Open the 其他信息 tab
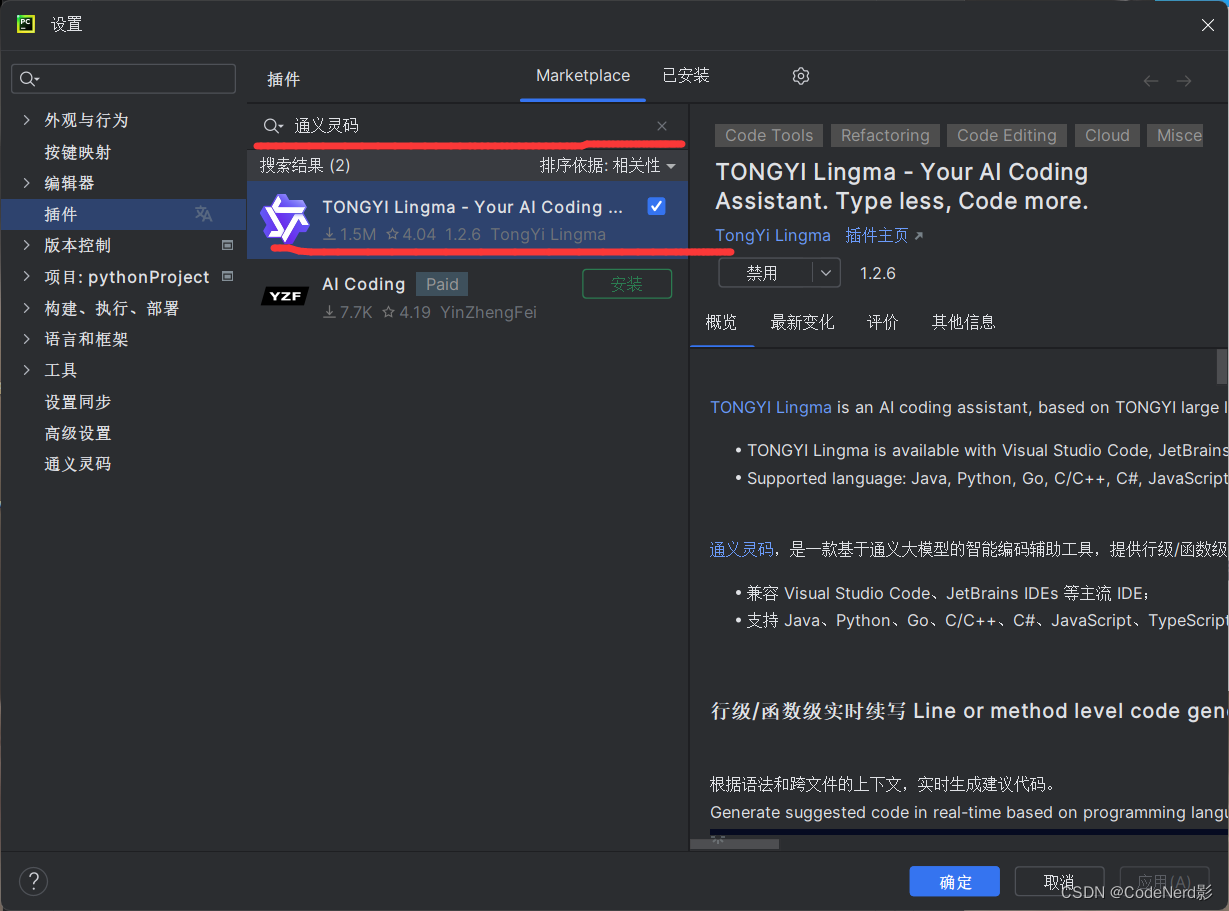Viewport: 1229px width, 911px height. (x=964, y=322)
